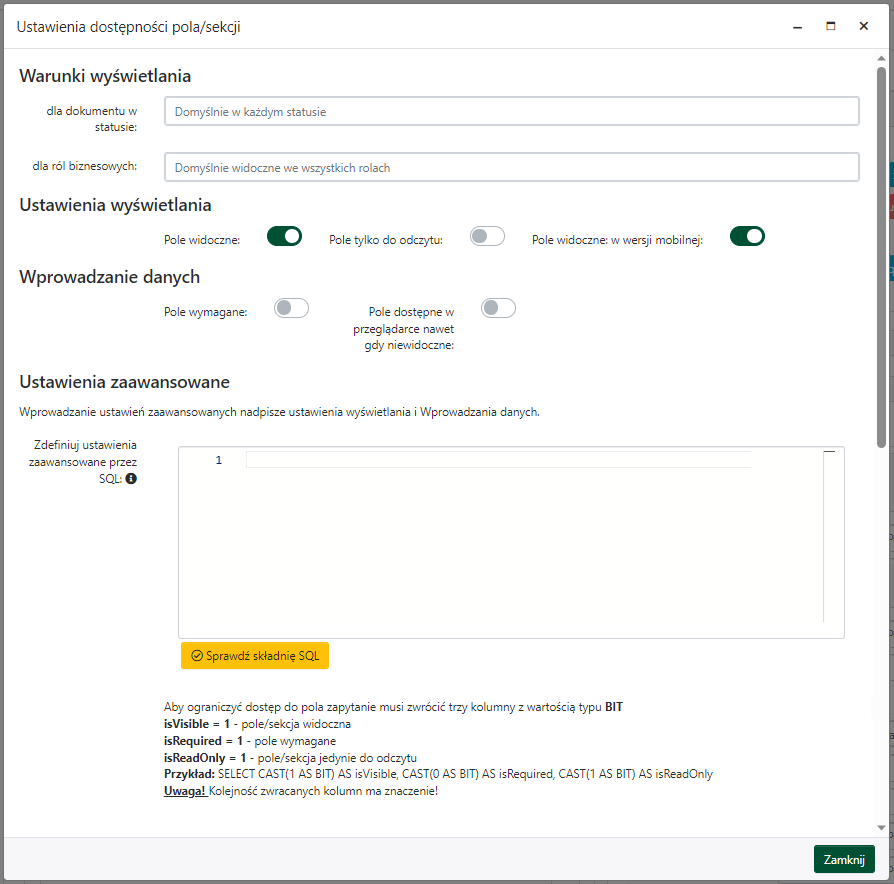The height and width of the screenshot is (884, 894).
Task: Click the Pole wymagane label
Action: click(205, 312)
